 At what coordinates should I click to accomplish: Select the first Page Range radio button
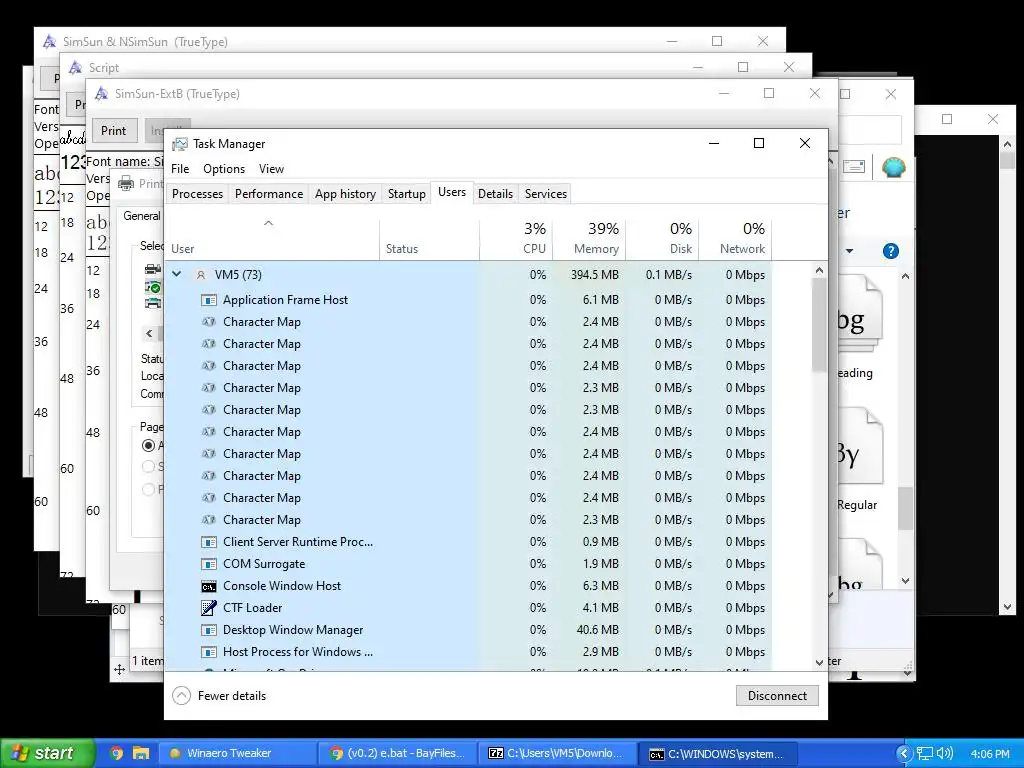coord(149,445)
